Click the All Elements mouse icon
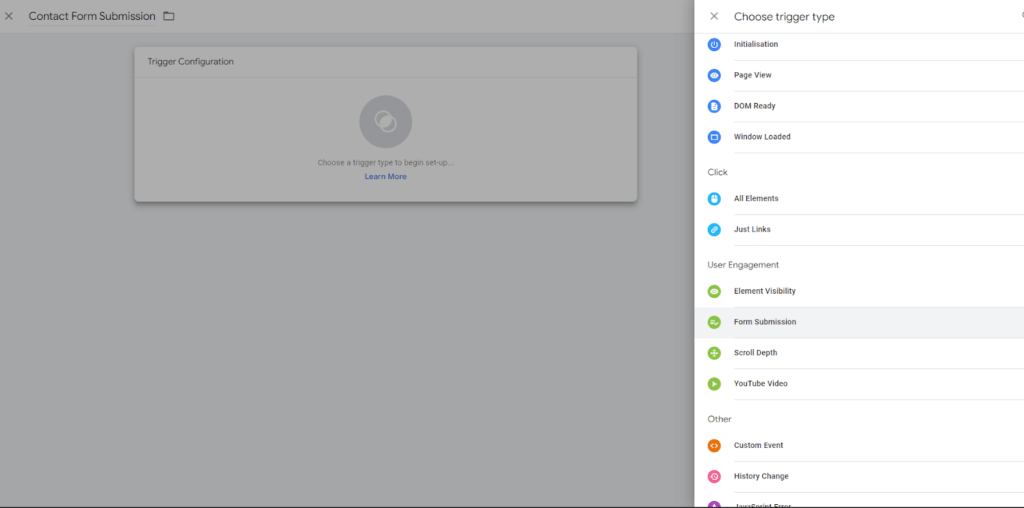This screenshot has height=508, width=1024. (x=714, y=198)
